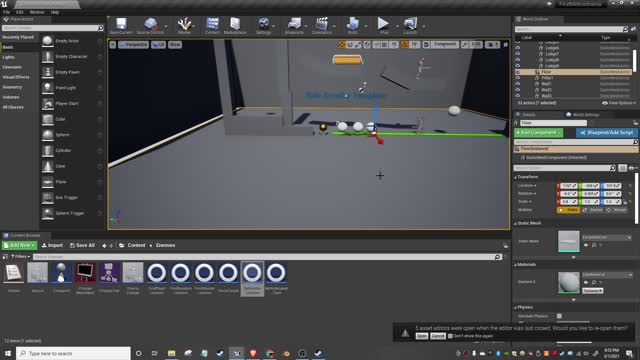Screen dimensions: 640x360
Task: Click the green Add Component button
Action: tap(538, 133)
